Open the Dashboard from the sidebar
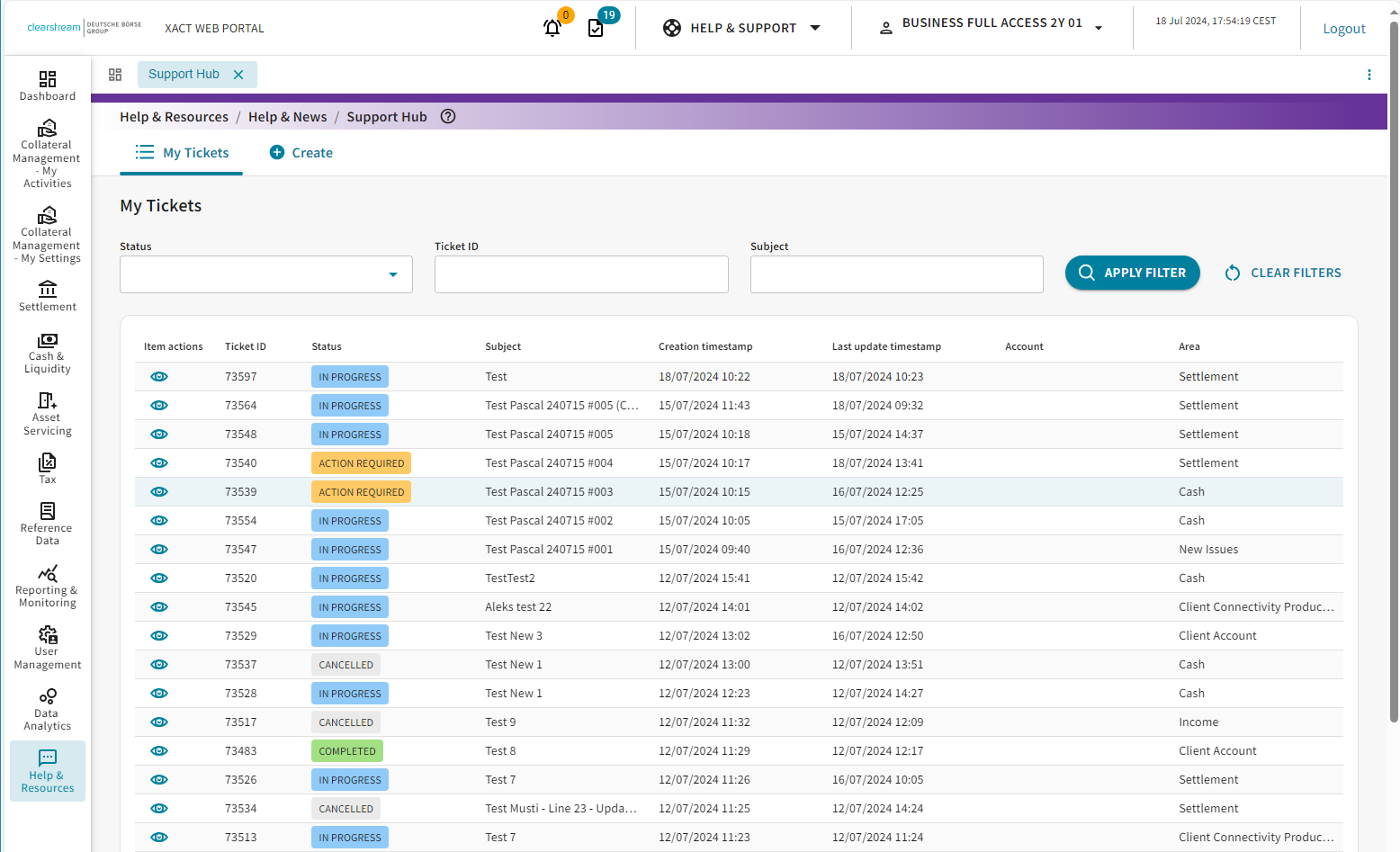The image size is (1400, 852). coord(47,84)
